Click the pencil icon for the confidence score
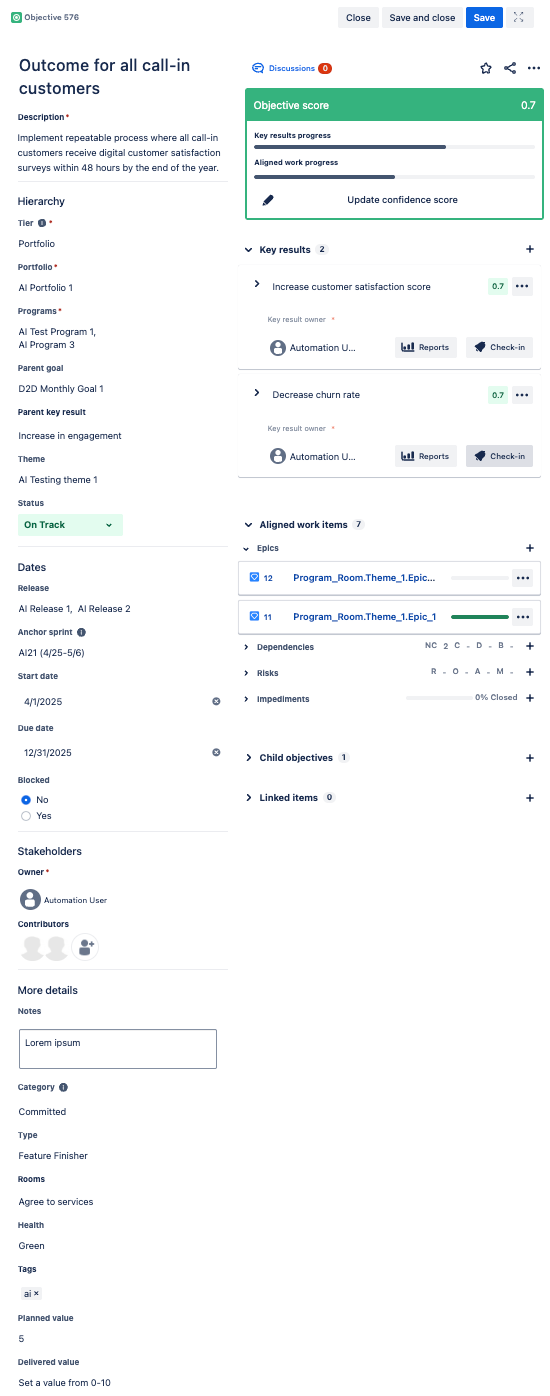The height and width of the screenshot is (1396, 550). click(x=268, y=200)
